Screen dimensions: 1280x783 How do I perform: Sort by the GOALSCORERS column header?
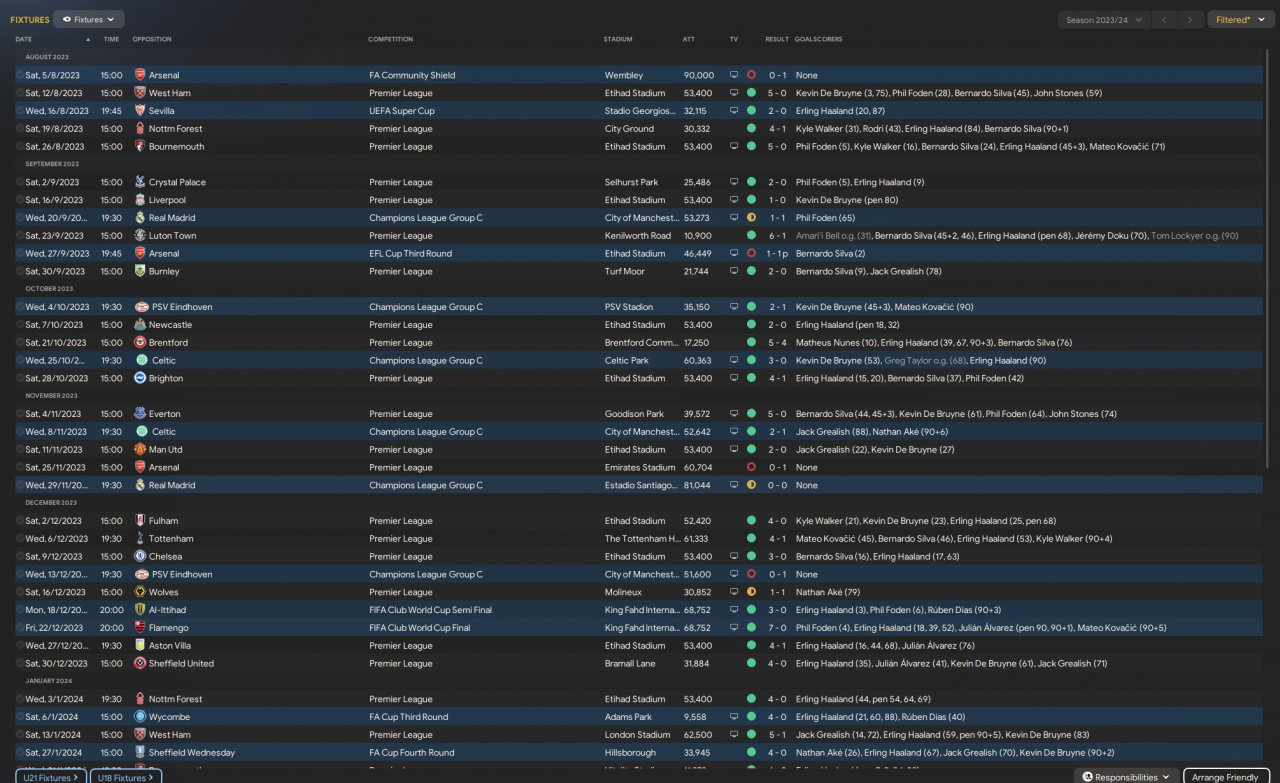[x=819, y=39]
